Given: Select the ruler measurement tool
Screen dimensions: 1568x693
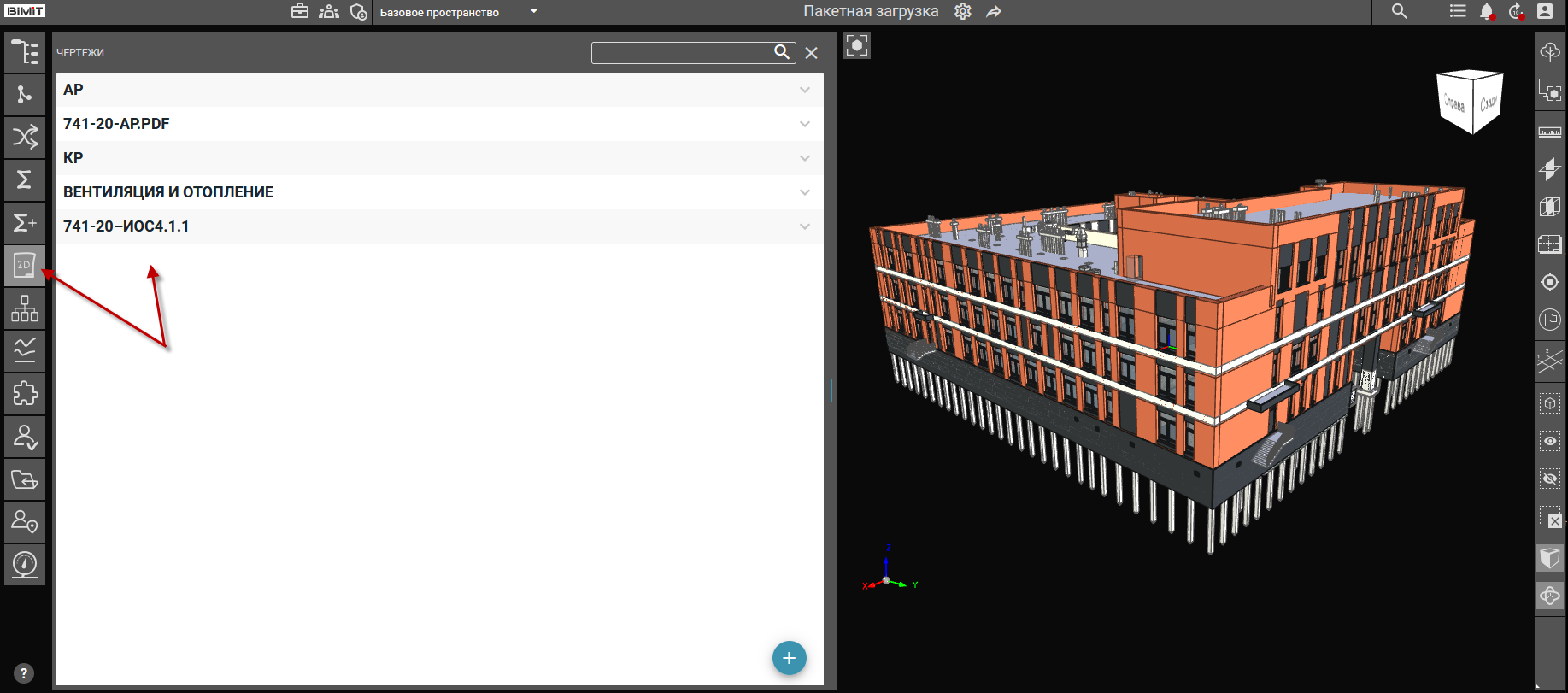Looking at the screenshot, I should (1549, 132).
